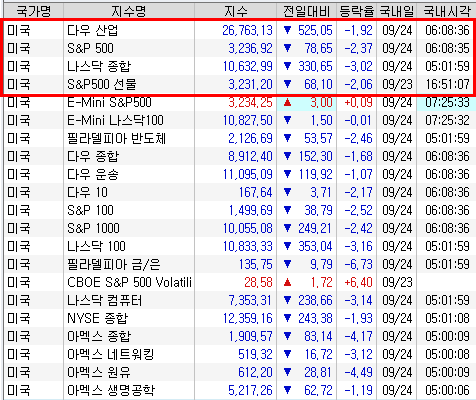Sort by the 지수명 column header

pyautogui.click(x=129, y=11)
